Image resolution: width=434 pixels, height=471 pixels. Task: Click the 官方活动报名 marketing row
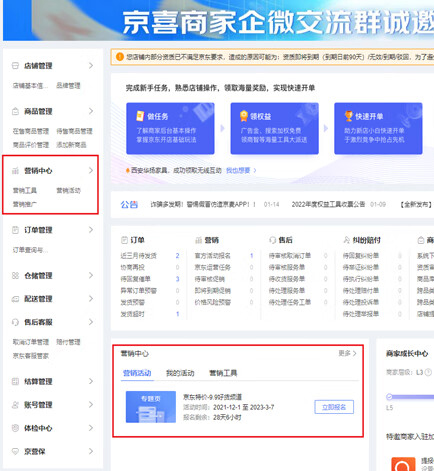(x=224, y=256)
